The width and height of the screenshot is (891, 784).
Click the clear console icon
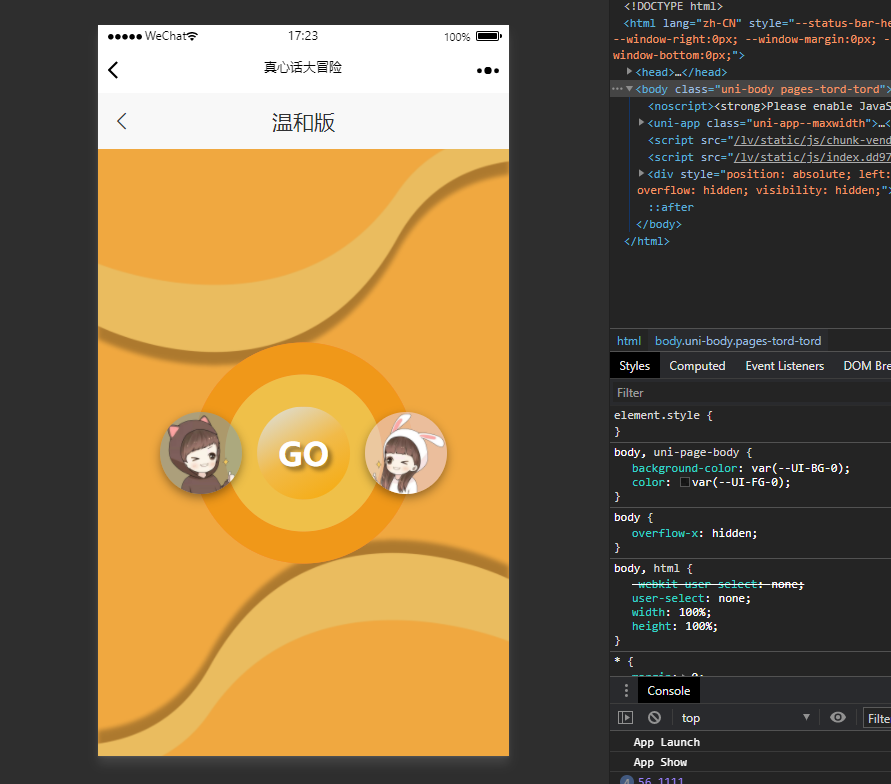[x=654, y=718]
